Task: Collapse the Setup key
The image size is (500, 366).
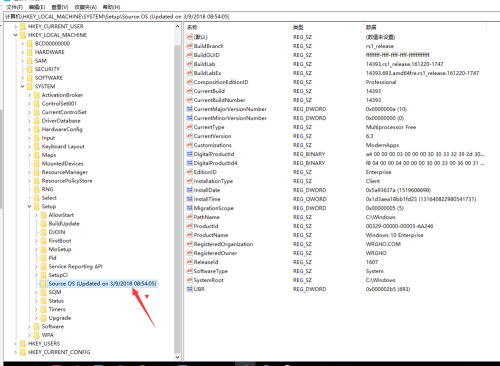Action: point(29,206)
